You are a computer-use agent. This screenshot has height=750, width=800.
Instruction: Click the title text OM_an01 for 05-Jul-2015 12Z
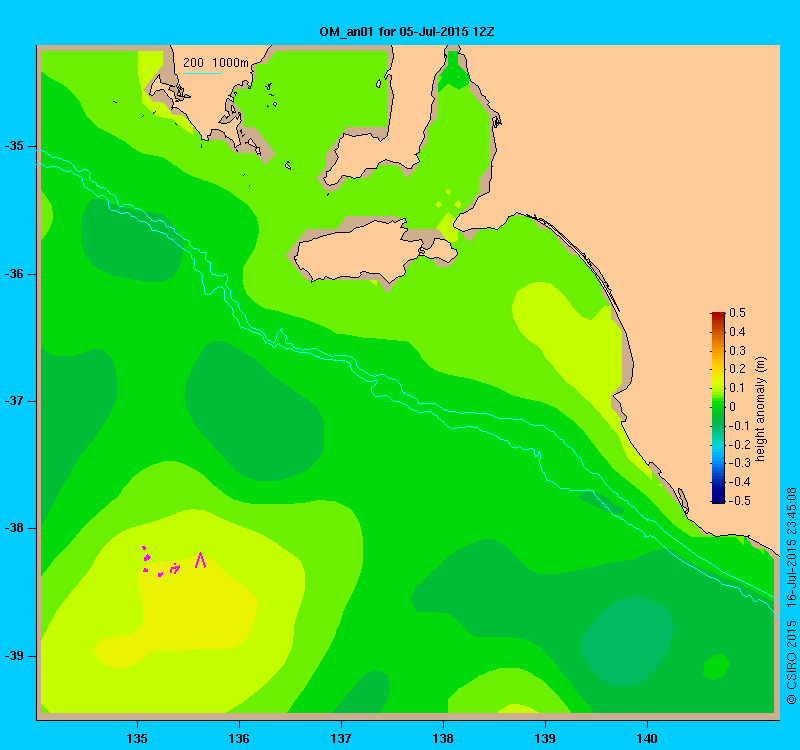pos(407,32)
